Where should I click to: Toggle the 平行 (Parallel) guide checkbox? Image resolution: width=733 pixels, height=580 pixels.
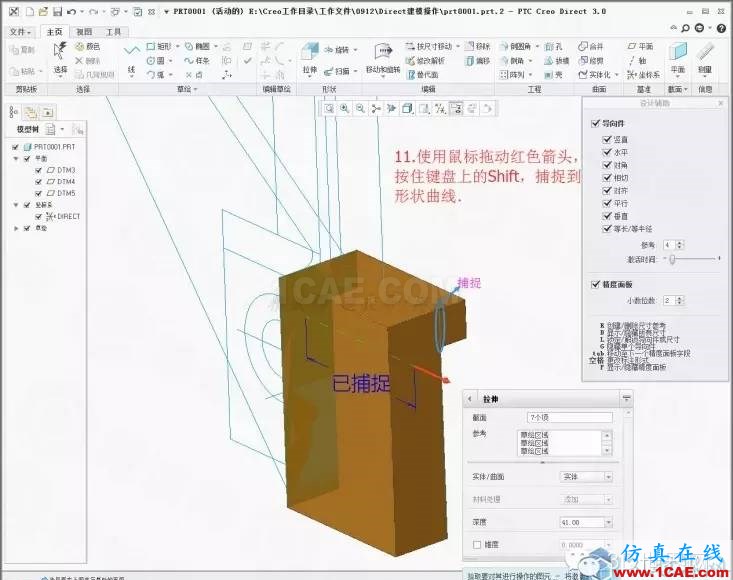point(607,203)
